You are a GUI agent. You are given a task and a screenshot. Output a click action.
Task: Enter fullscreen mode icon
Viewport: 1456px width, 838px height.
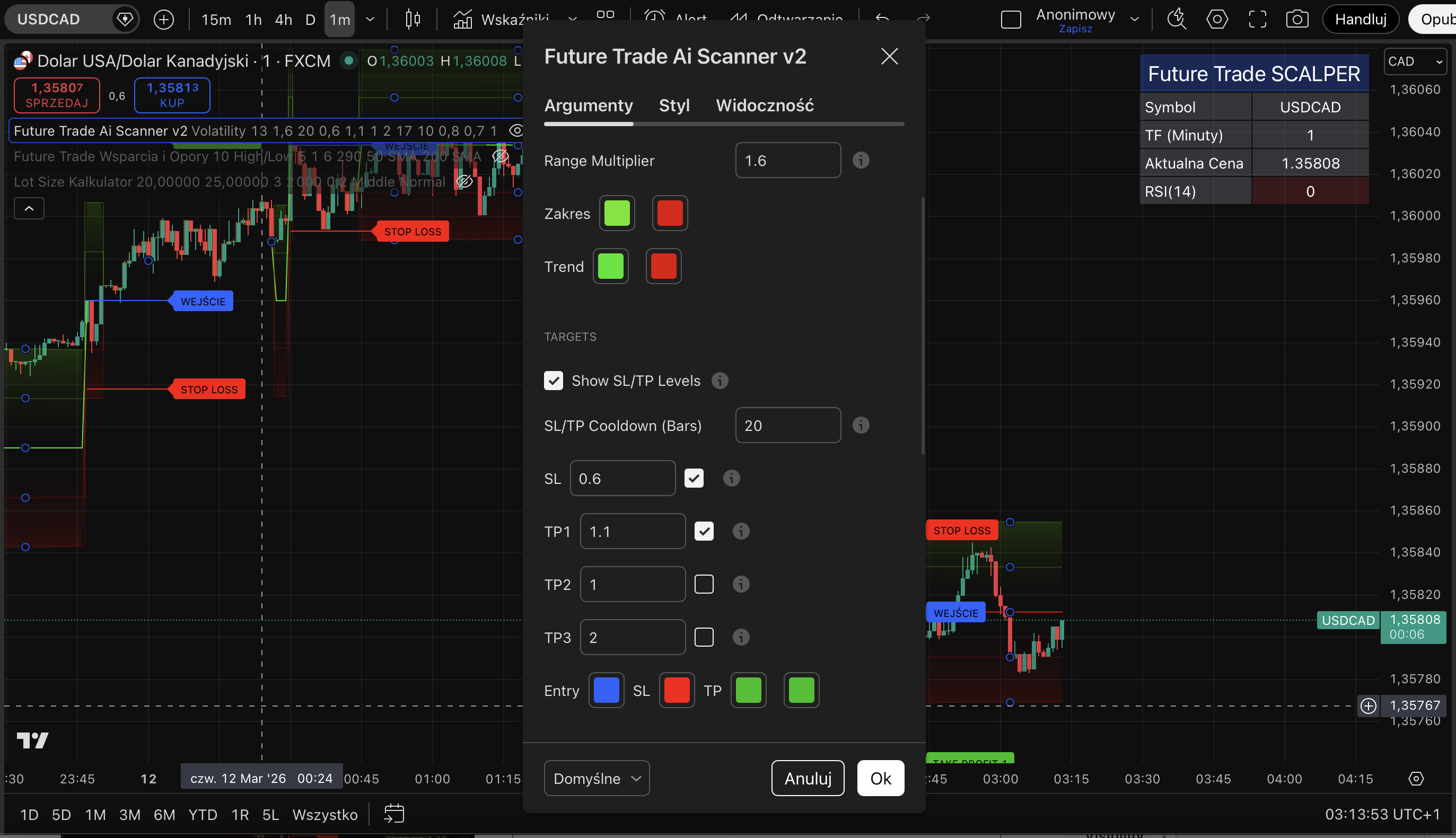(x=1257, y=20)
